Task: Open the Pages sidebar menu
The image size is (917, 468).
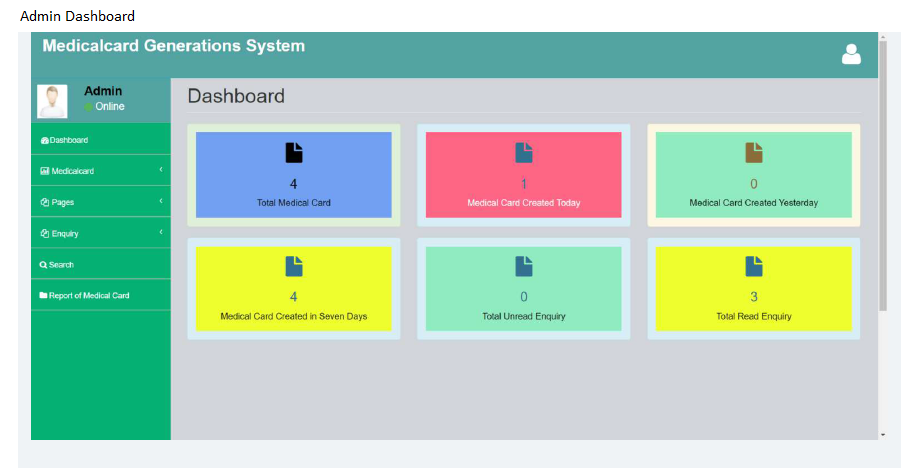Action: tap(101, 201)
